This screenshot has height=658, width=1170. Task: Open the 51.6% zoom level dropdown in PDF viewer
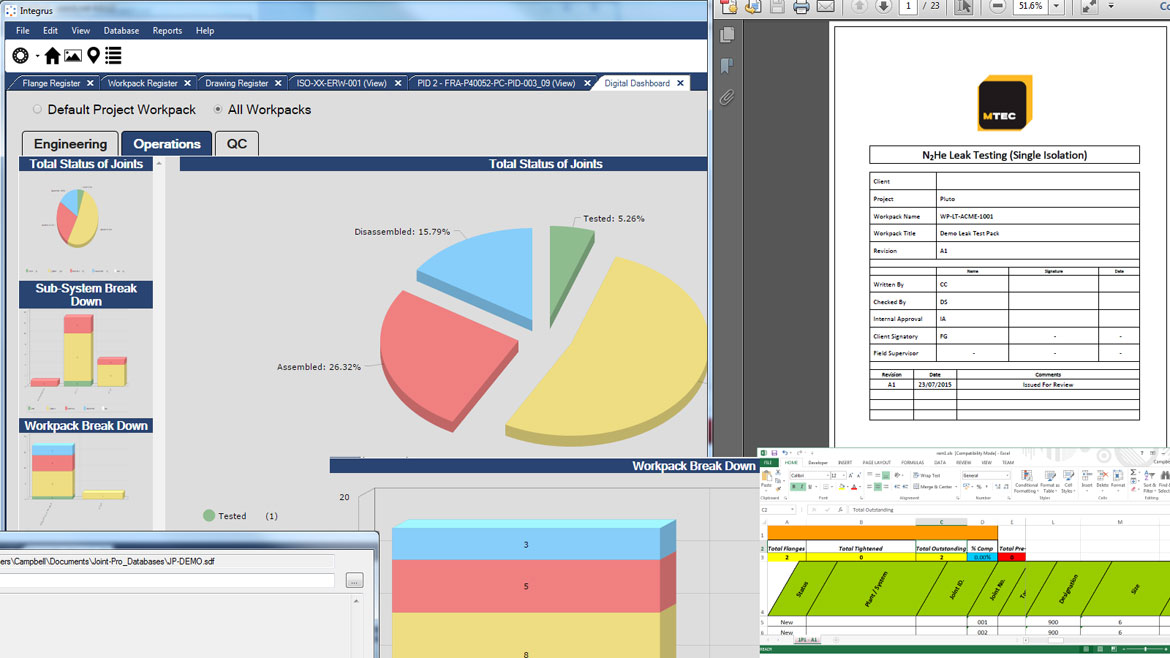(1057, 7)
